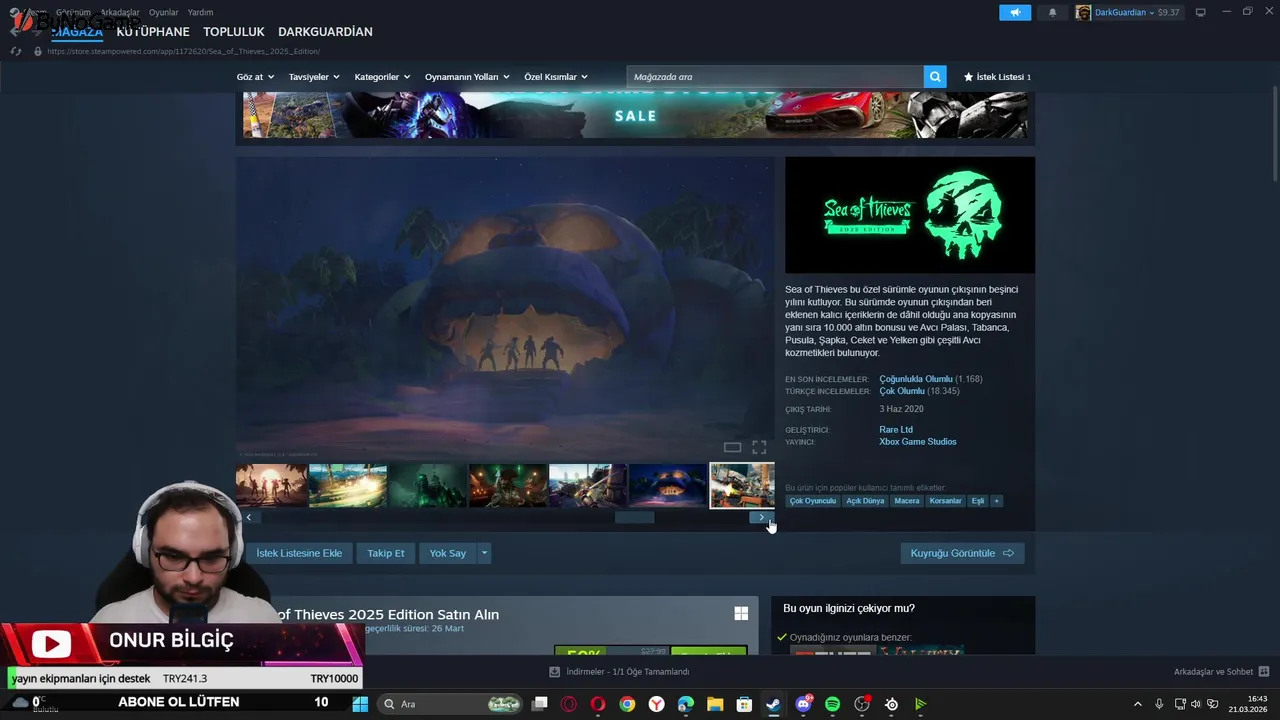
Task: Select the Macera tag
Action: tap(907, 501)
